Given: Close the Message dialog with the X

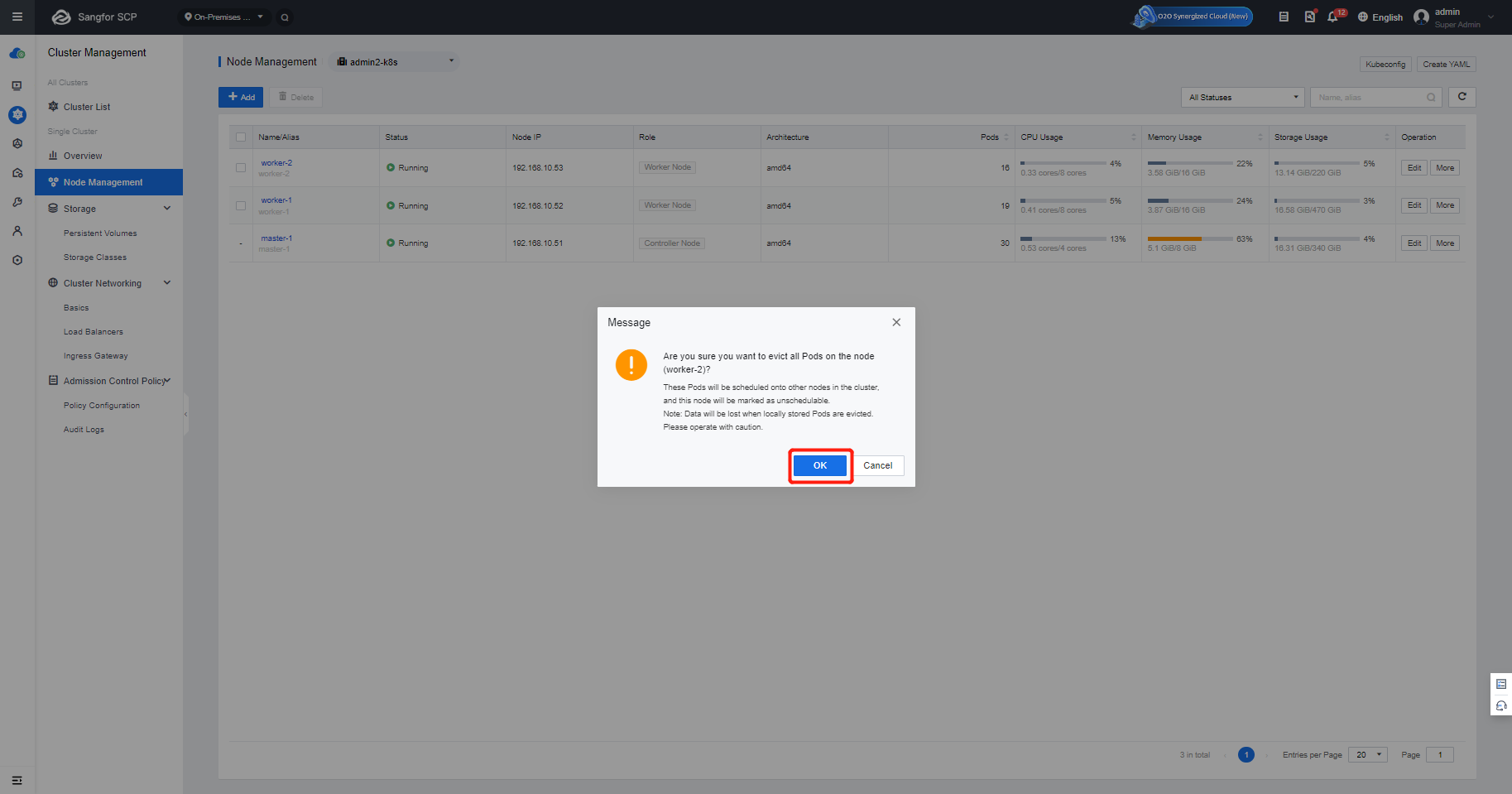Looking at the screenshot, I should click(x=896, y=322).
